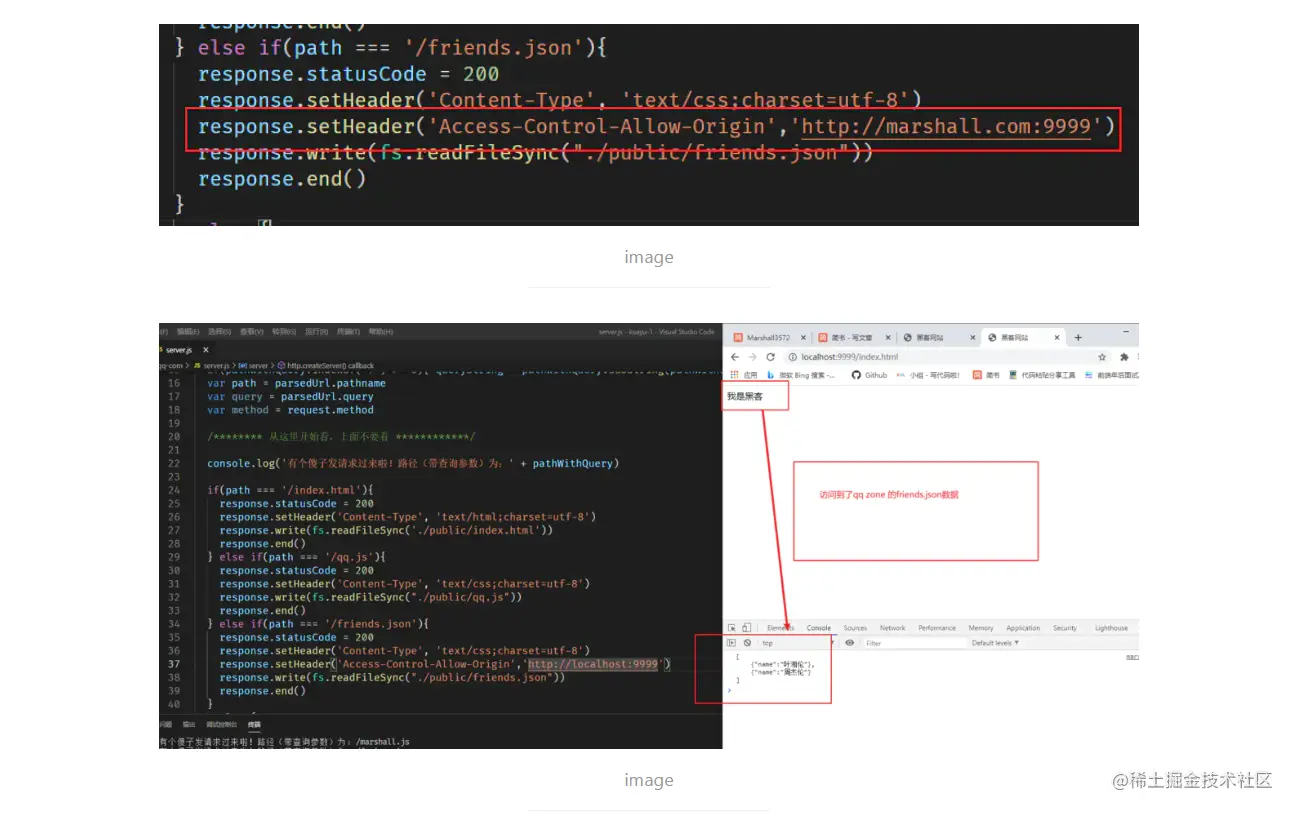Click editor line number 37
The height and width of the screenshot is (813, 1295).
pos(174,664)
